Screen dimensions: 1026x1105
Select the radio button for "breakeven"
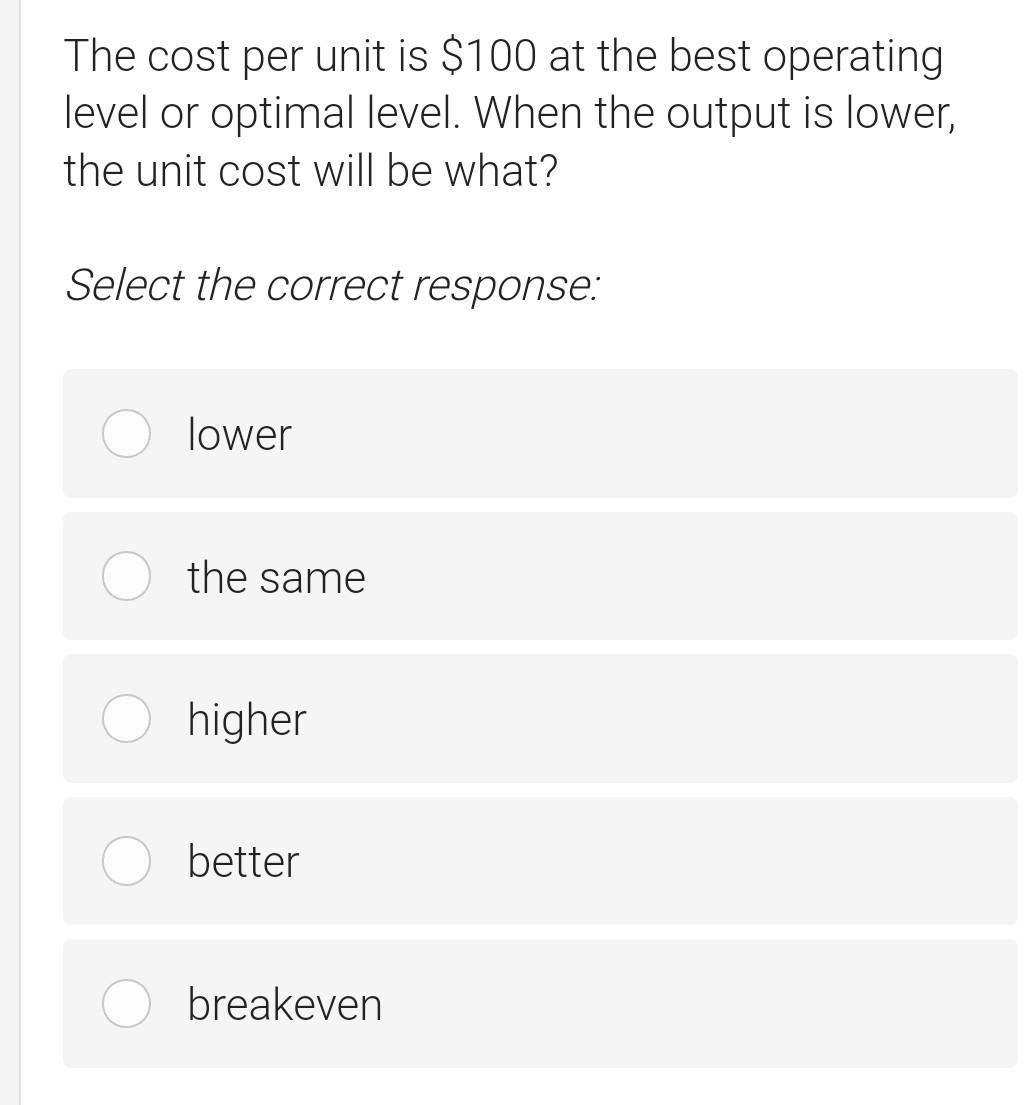point(126,1003)
